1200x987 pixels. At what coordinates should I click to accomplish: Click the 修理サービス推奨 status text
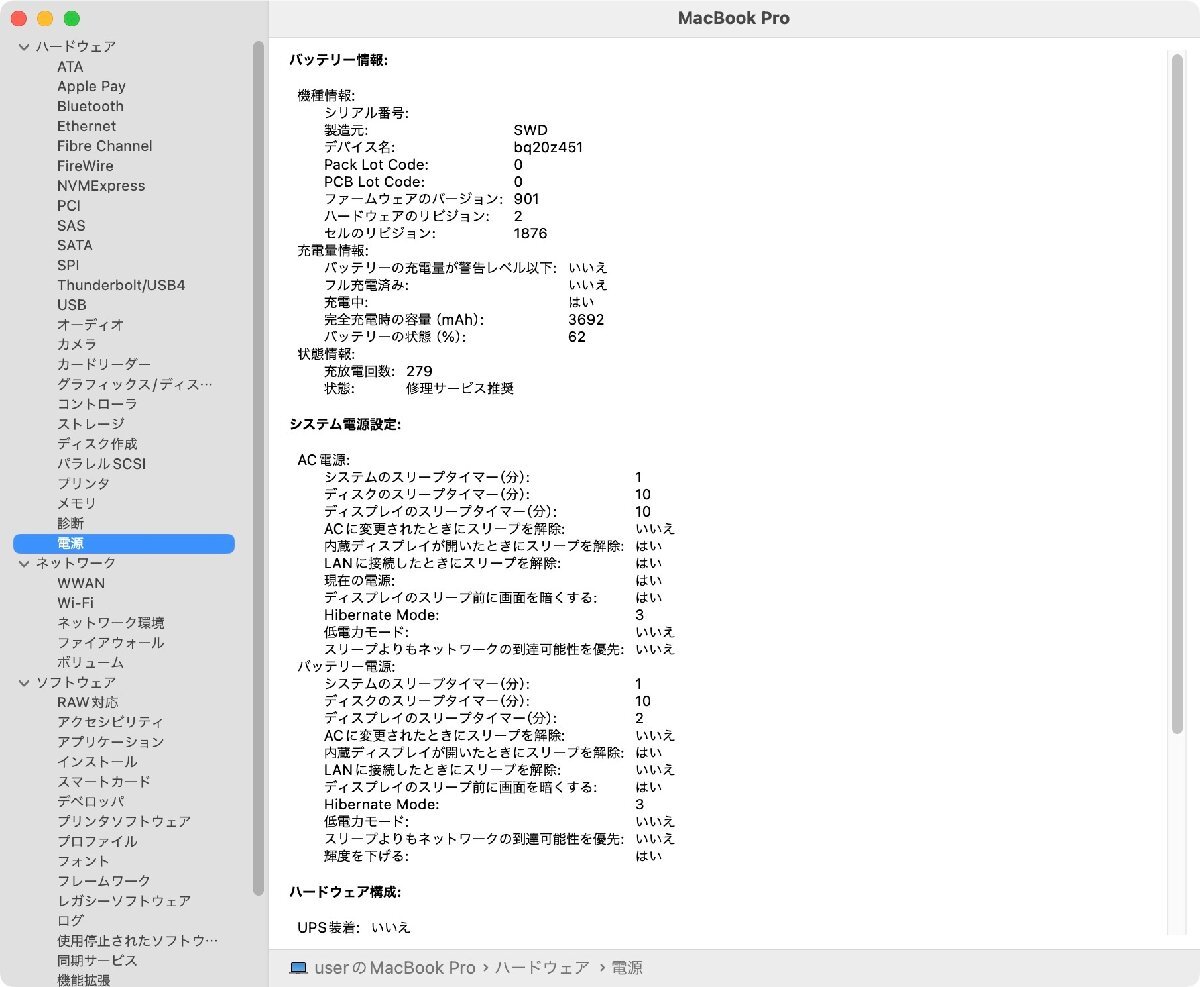(x=460, y=388)
